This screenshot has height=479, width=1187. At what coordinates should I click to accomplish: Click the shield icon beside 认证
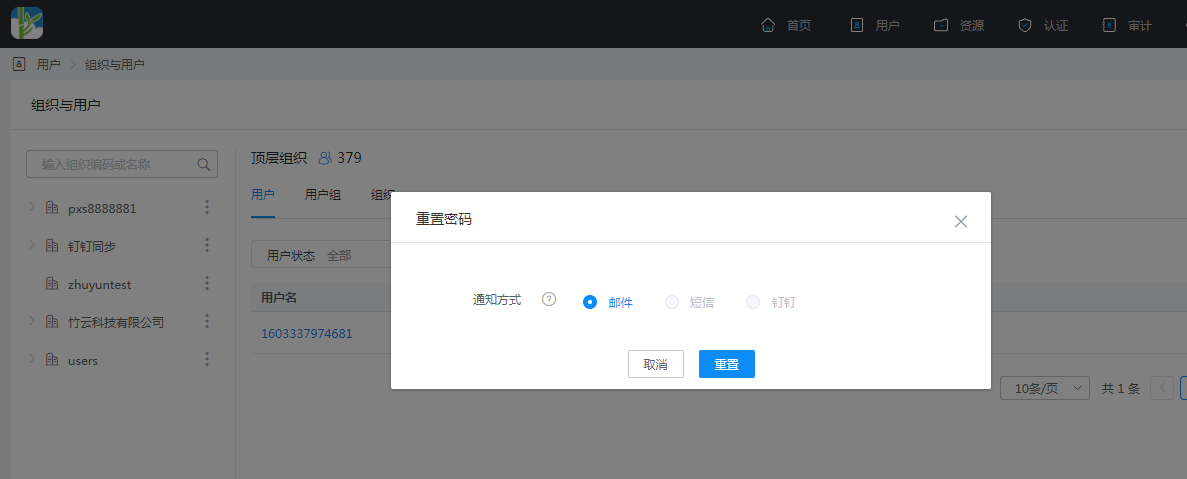(1025, 25)
